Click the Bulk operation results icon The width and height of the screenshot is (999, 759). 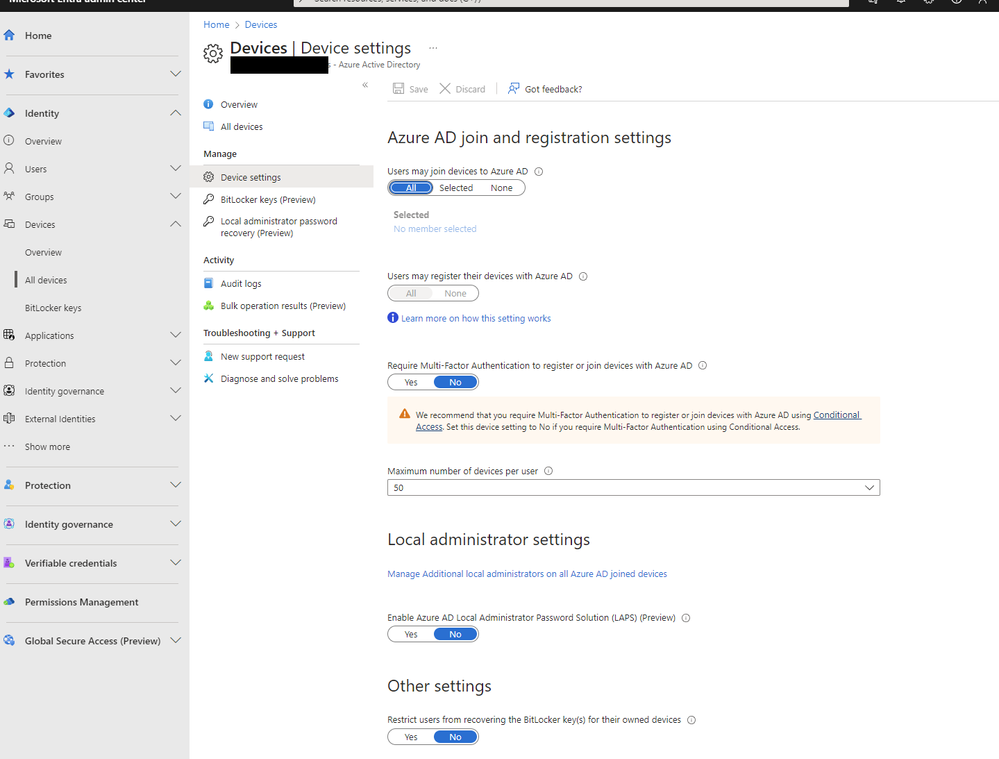pyautogui.click(x=208, y=305)
